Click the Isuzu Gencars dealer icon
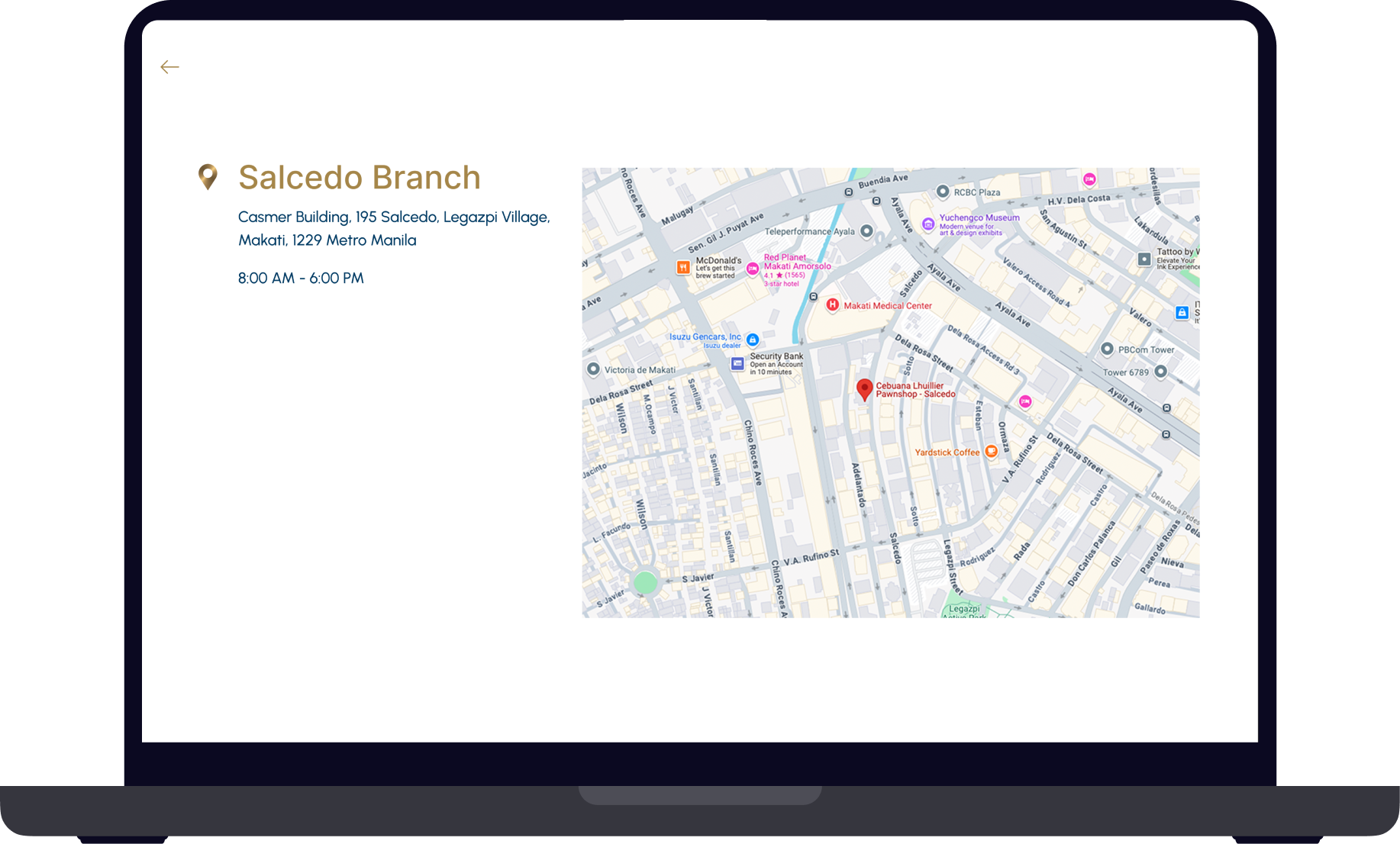This screenshot has width=1400, height=844. (x=753, y=340)
